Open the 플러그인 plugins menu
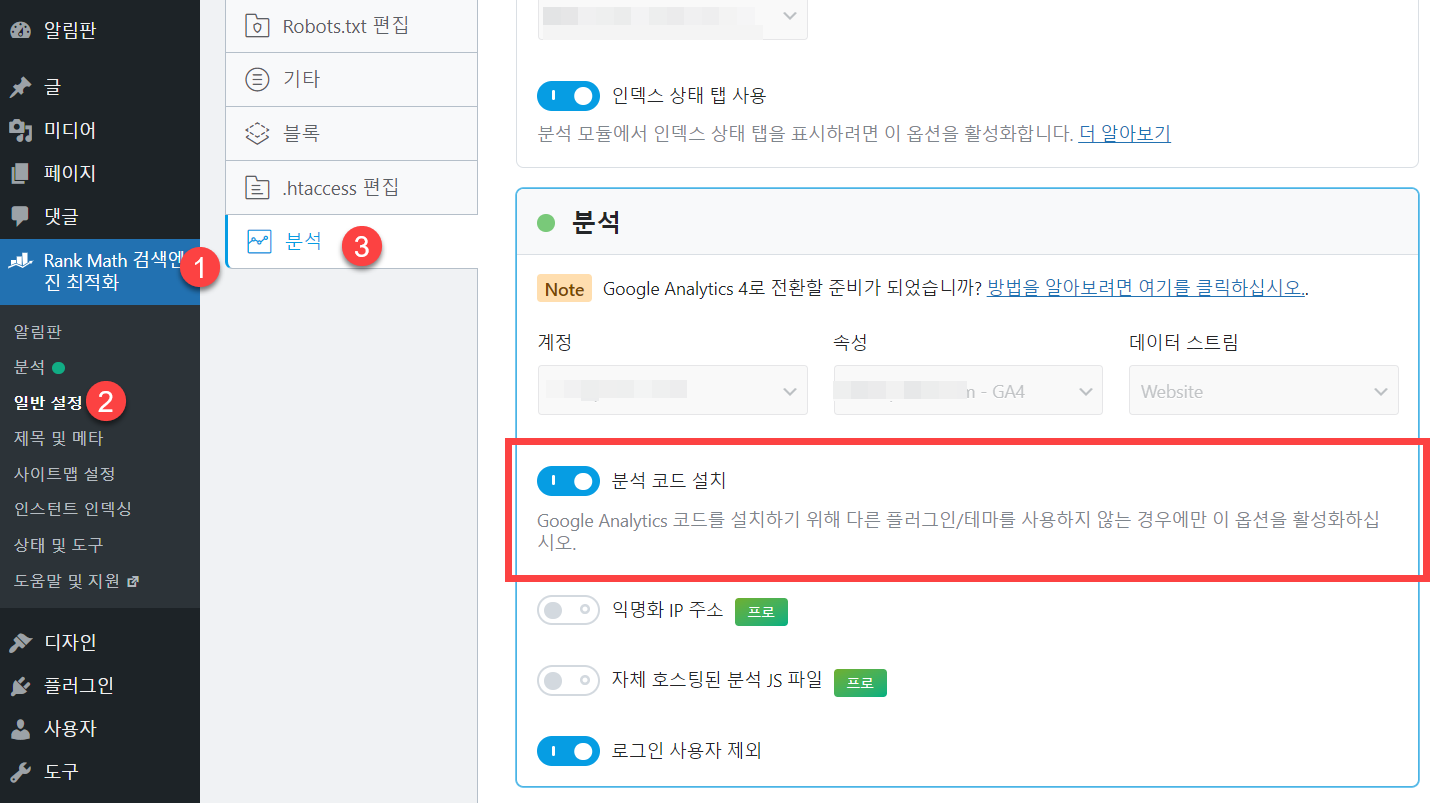The height and width of the screenshot is (803, 1447). [x=100, y=685]
